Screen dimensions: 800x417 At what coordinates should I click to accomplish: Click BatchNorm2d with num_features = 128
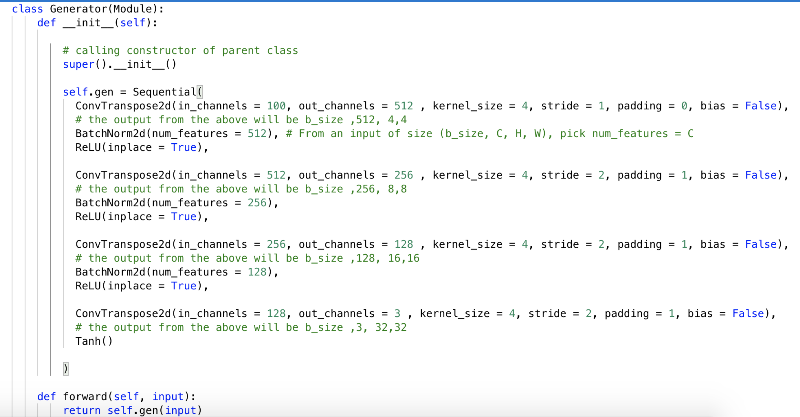click(x=175, y=271)
